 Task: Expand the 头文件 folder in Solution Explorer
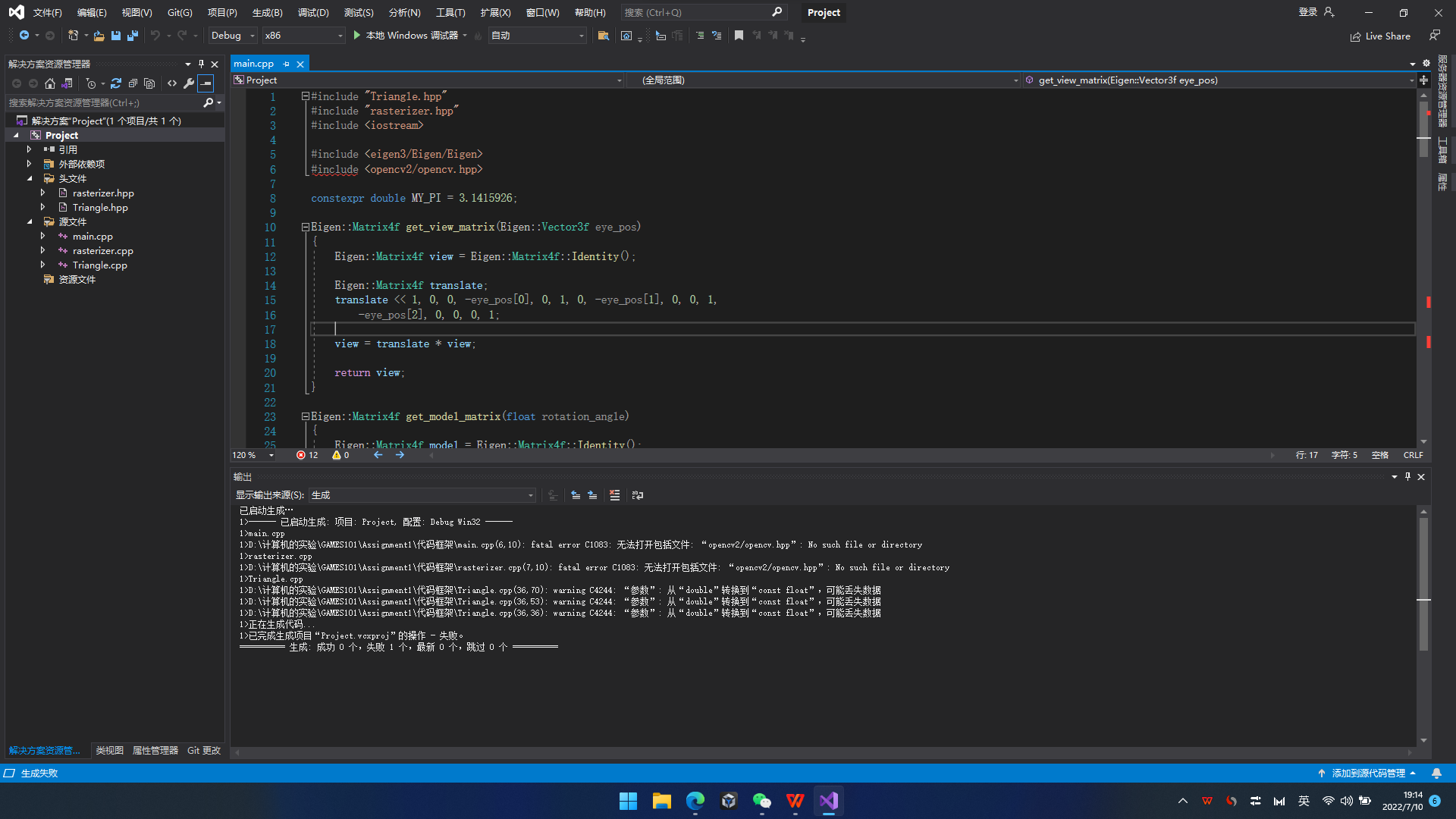[30, 178]
